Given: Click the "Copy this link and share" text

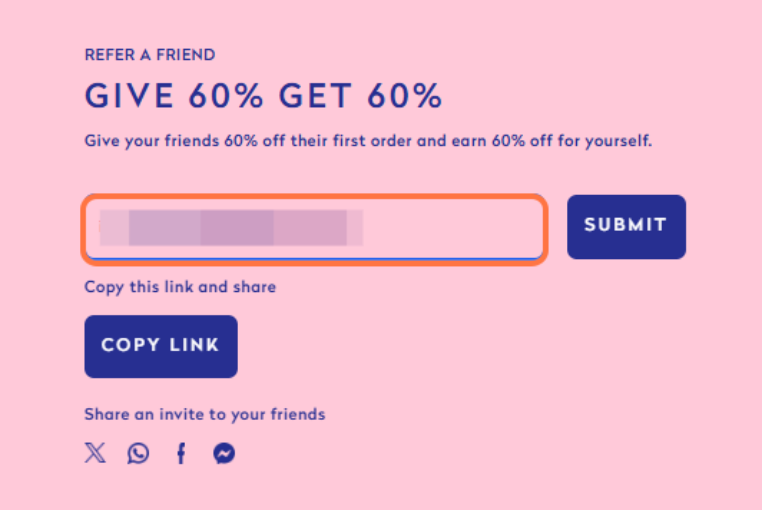Looking at the screenshot, I should point(180,287).
